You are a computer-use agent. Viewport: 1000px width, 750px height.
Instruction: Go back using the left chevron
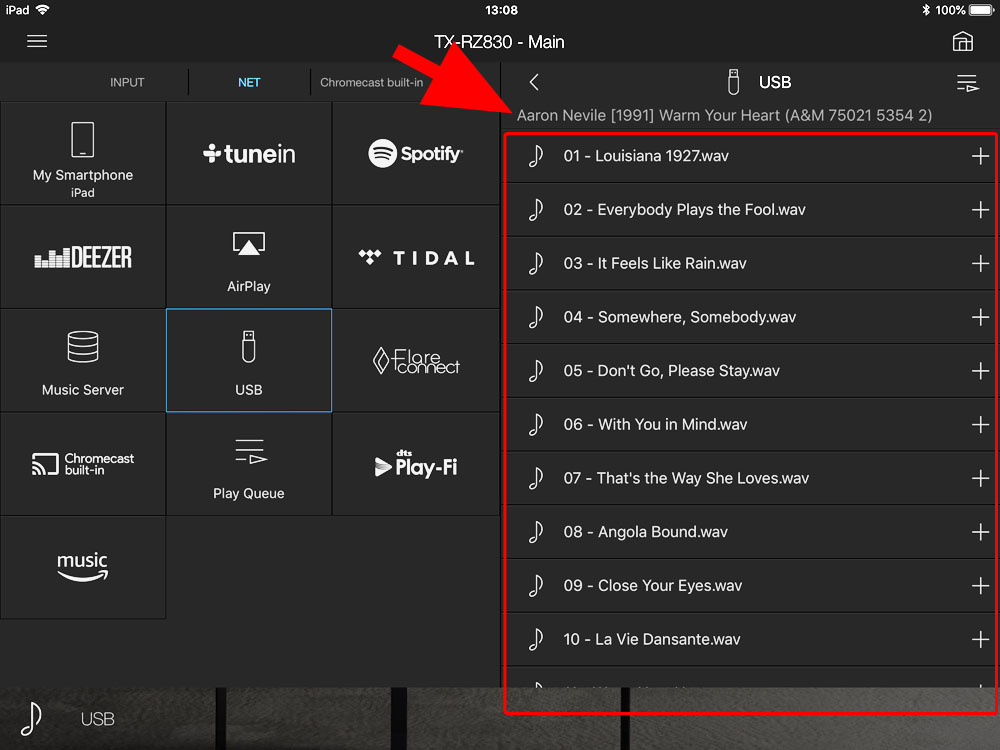click(x=534, y=83)
